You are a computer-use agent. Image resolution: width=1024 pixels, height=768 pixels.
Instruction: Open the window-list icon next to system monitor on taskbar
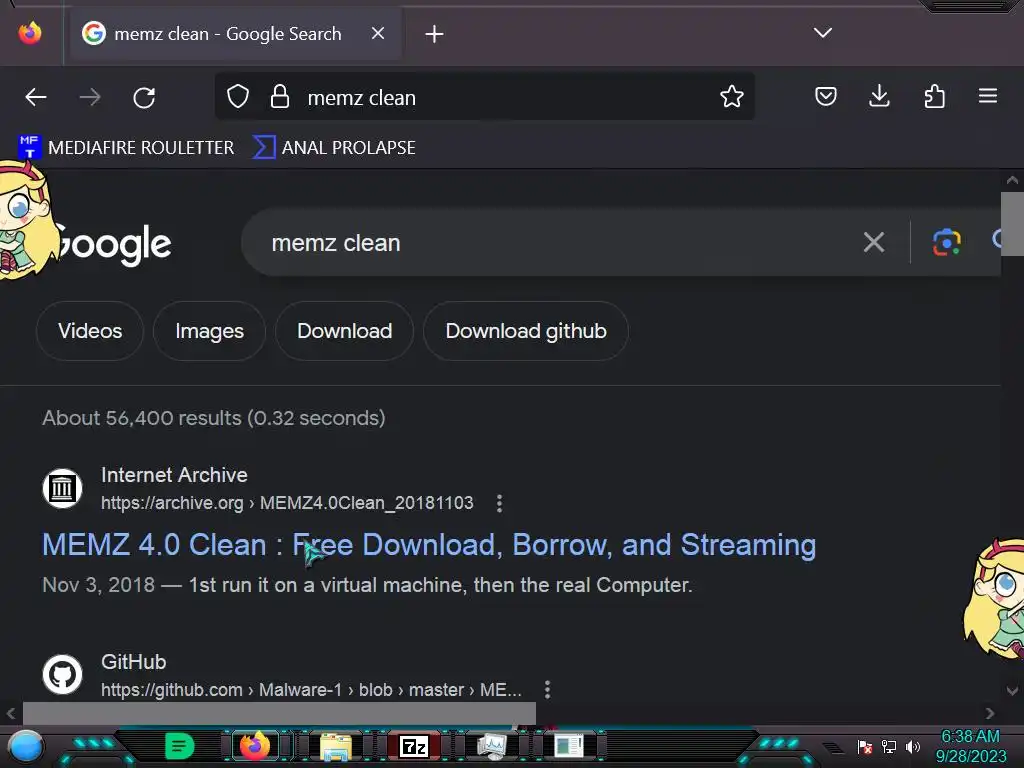[x=568, y=746]
